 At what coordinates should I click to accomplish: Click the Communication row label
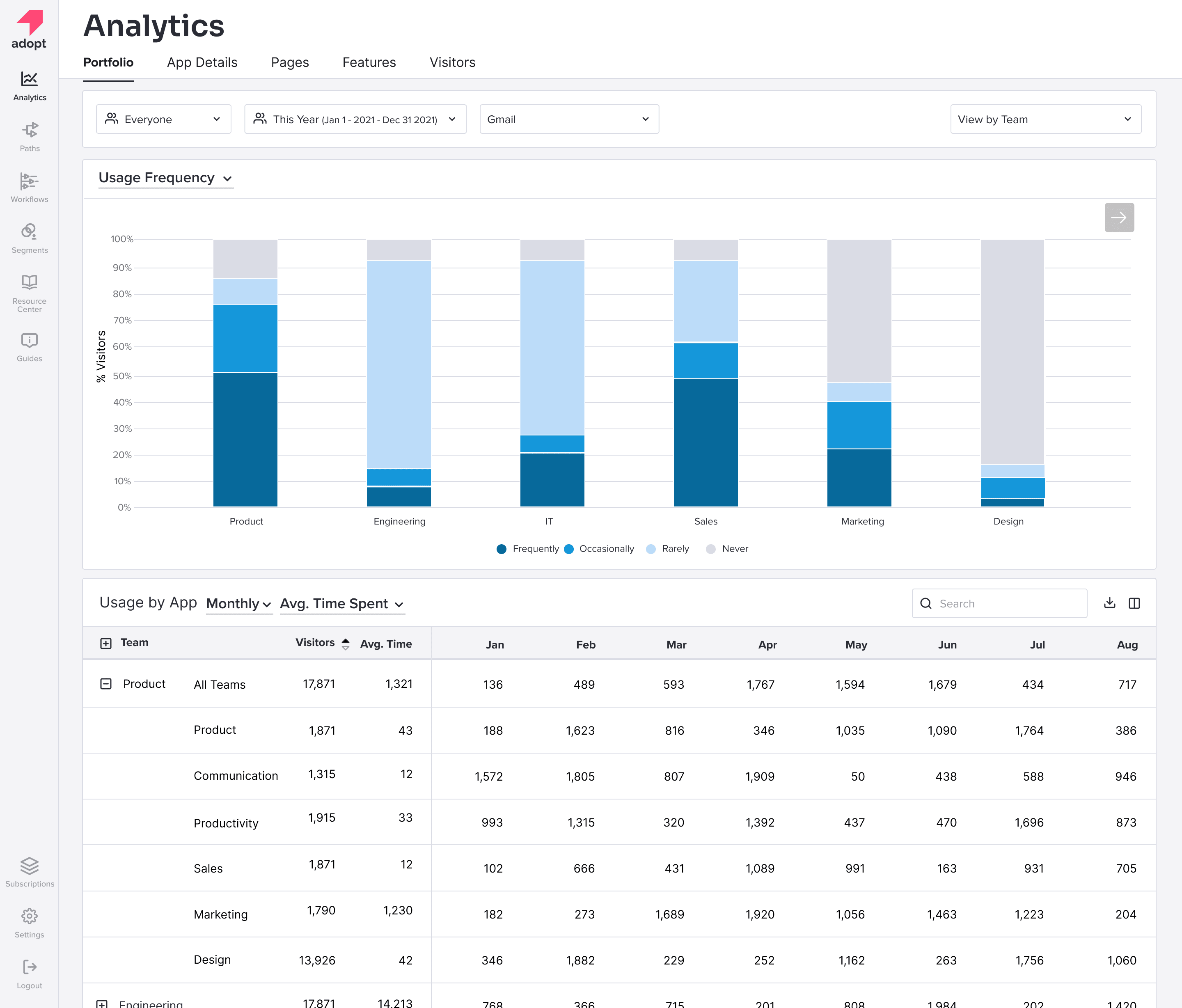pyautogui.click(x=236, y=776)
